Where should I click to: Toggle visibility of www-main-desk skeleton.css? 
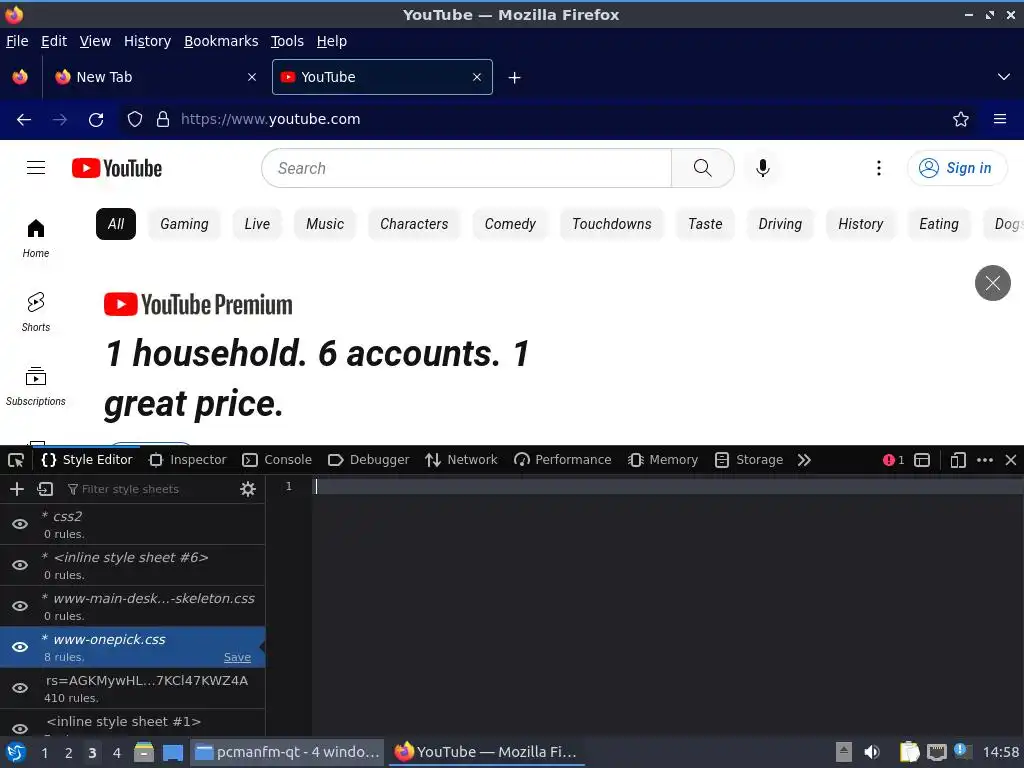[x=20, y=606]
